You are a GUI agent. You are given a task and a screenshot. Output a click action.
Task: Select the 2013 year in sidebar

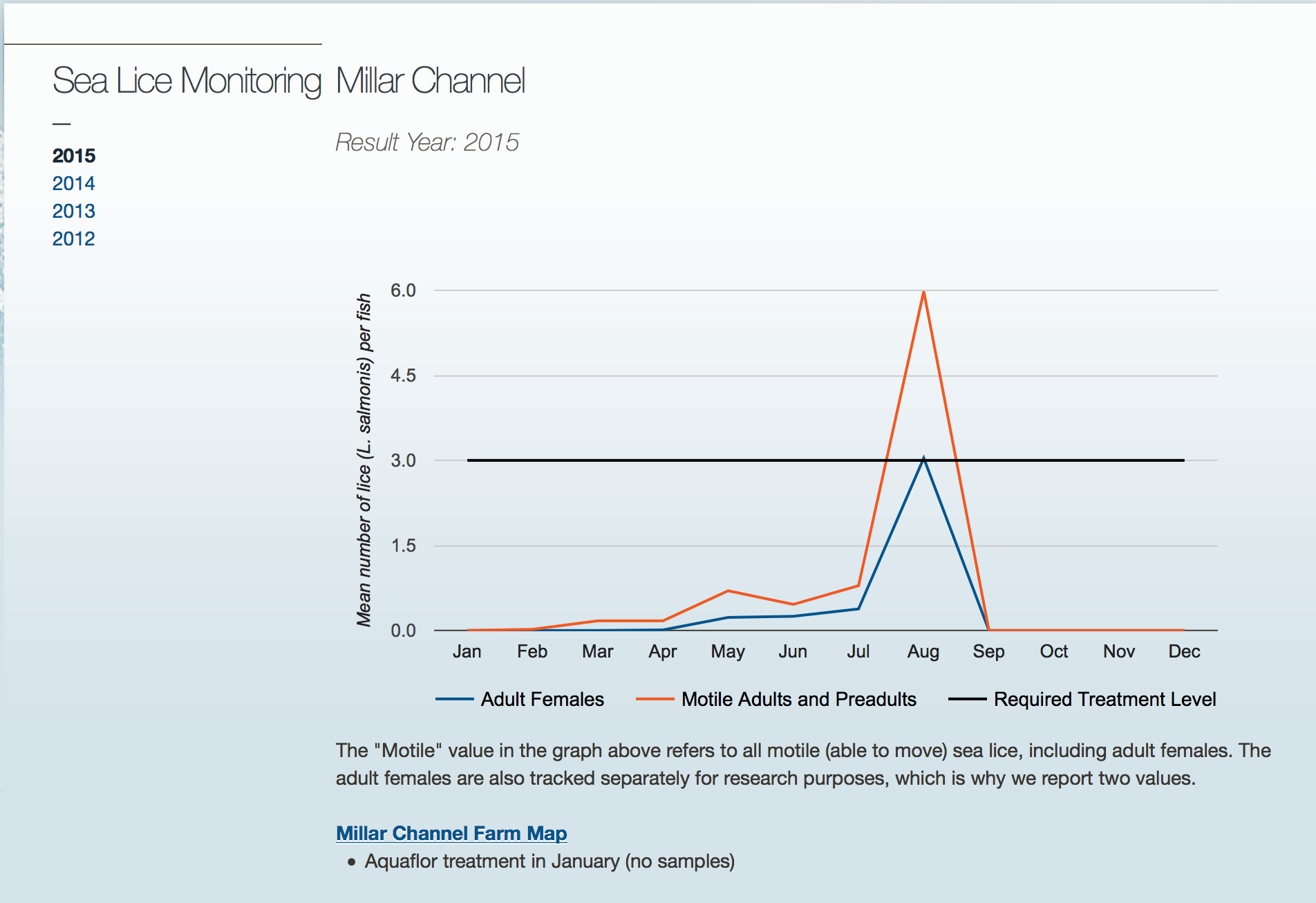(x=73, y=211)
